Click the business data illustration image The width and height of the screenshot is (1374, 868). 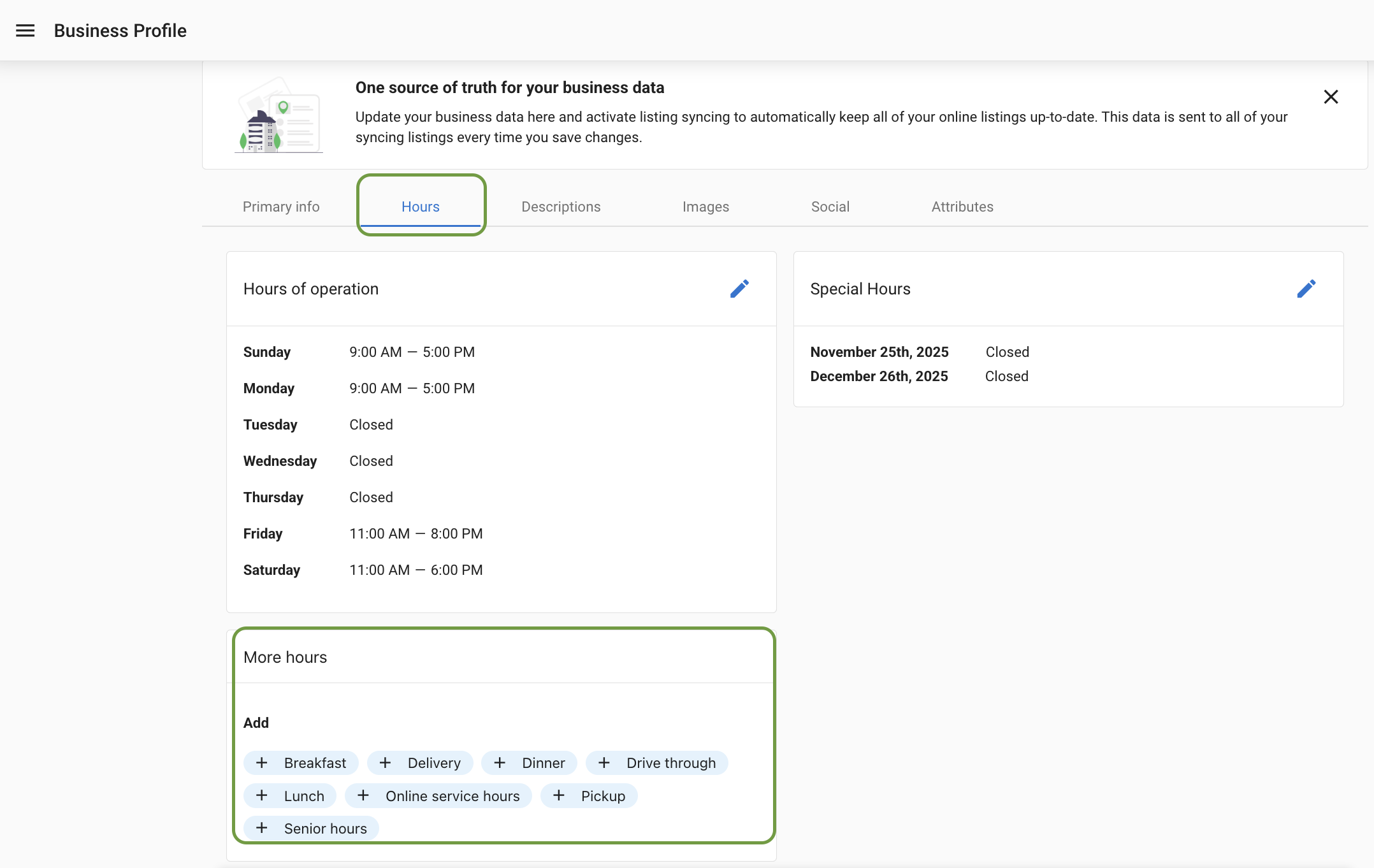tap(278, 115)
